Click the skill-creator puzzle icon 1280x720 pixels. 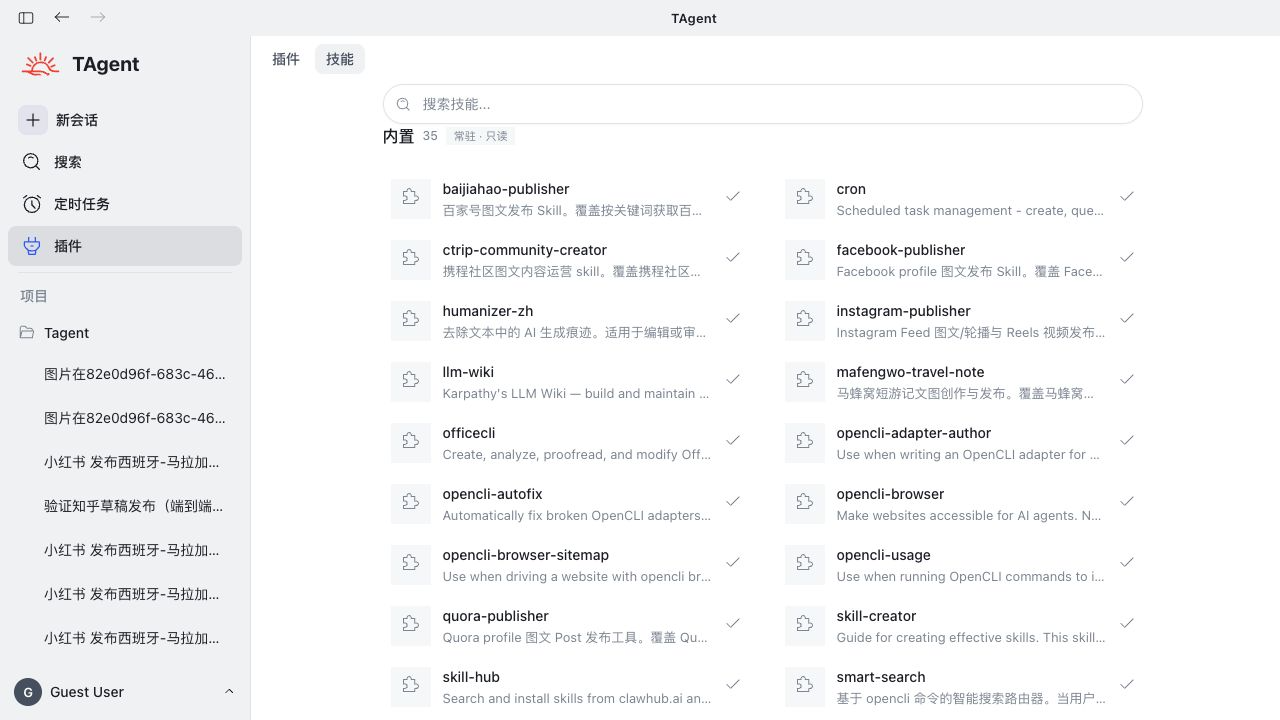(x=804, y=626)
